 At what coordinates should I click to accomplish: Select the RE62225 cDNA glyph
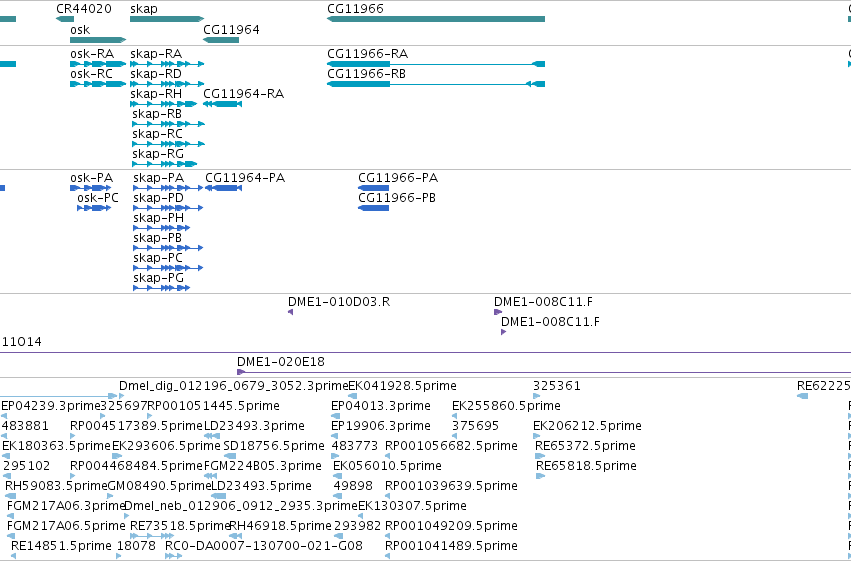[x=802, y=397]
